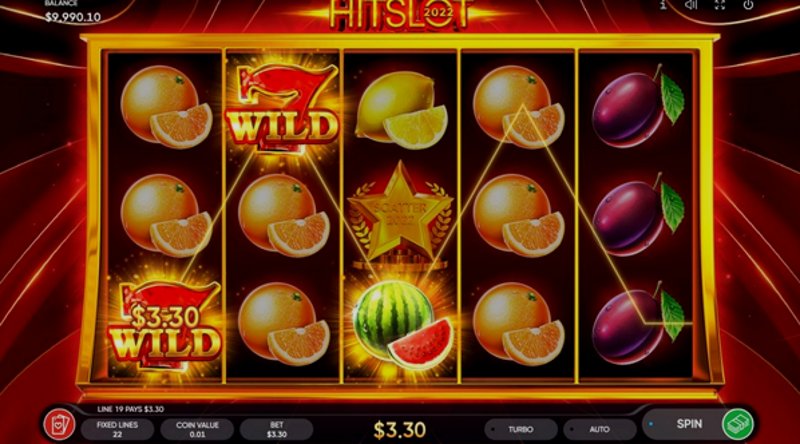Open the Coin Value selector
Screen dimensions: 800x444
click(197, 429)
